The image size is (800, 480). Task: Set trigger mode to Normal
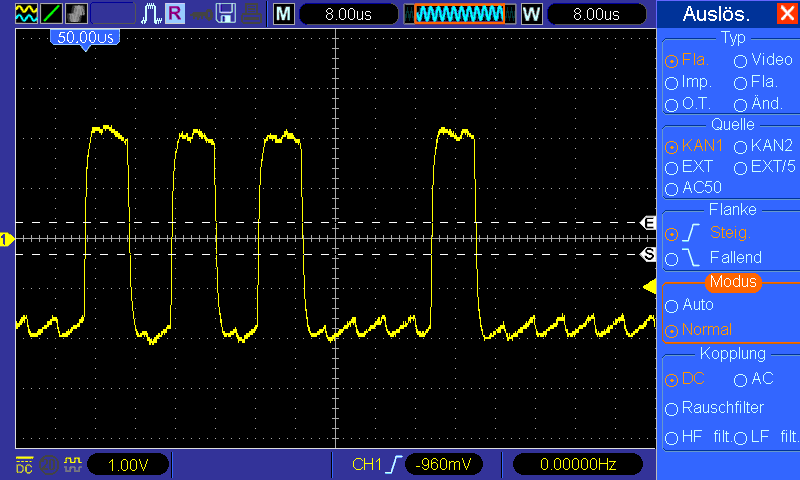click(698, 330)
